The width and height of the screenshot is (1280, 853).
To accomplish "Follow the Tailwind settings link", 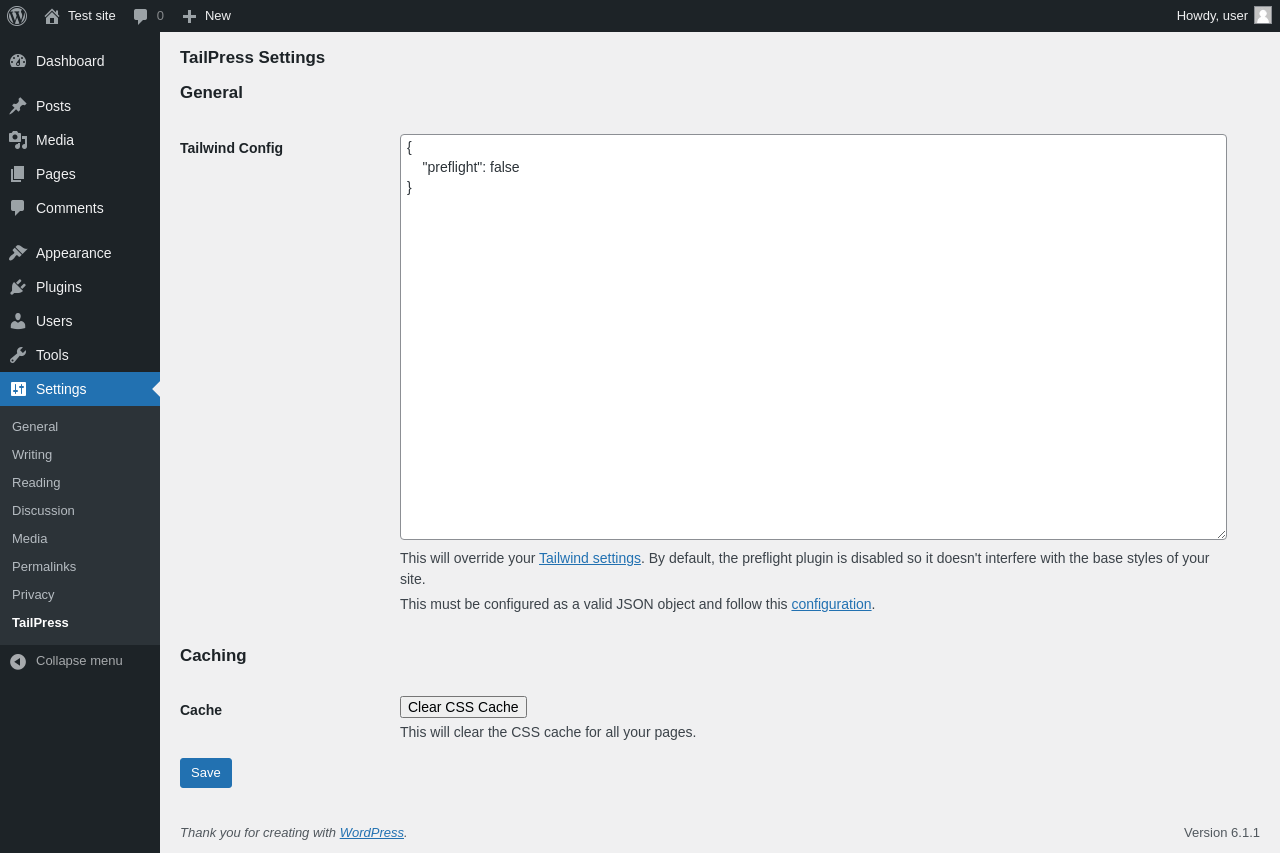I will (590, 558).
